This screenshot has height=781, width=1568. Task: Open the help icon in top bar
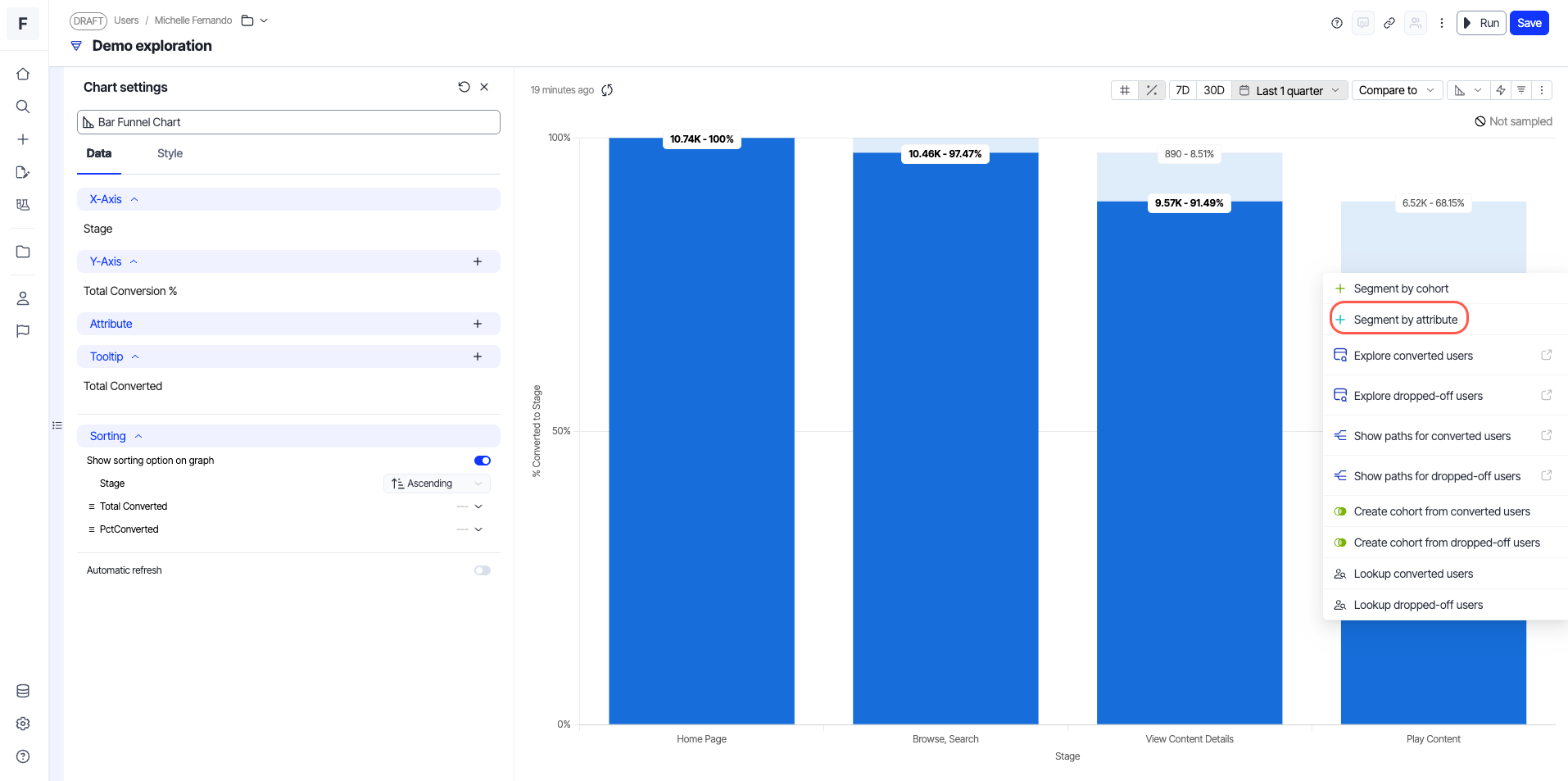(1337, 23)
